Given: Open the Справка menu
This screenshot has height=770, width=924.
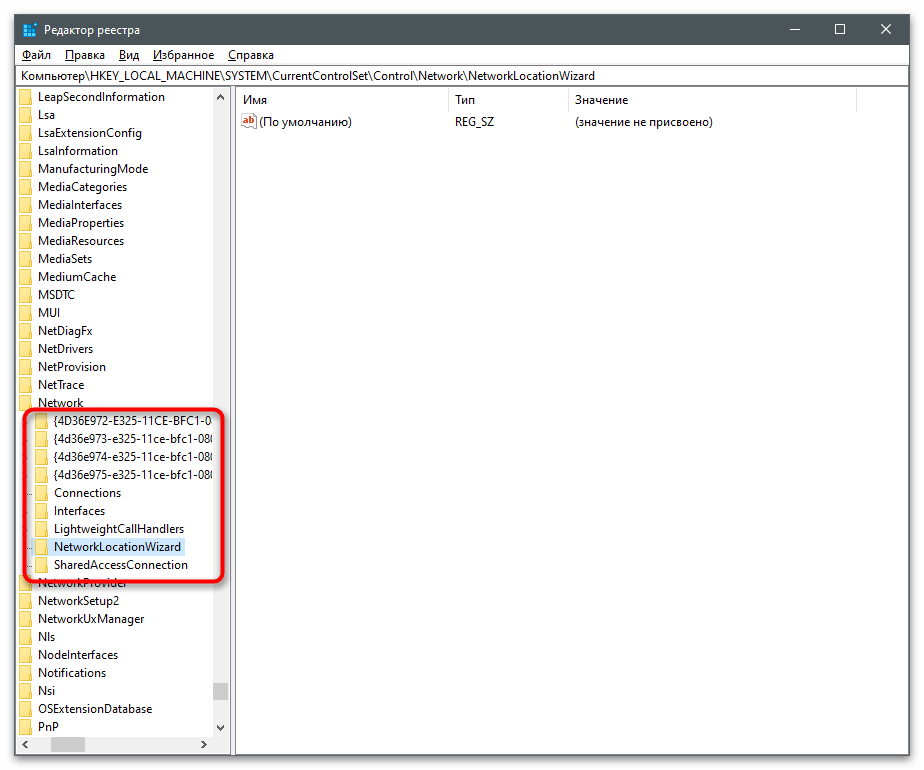Looking at the screenshot, I should [x=250, y=55].
